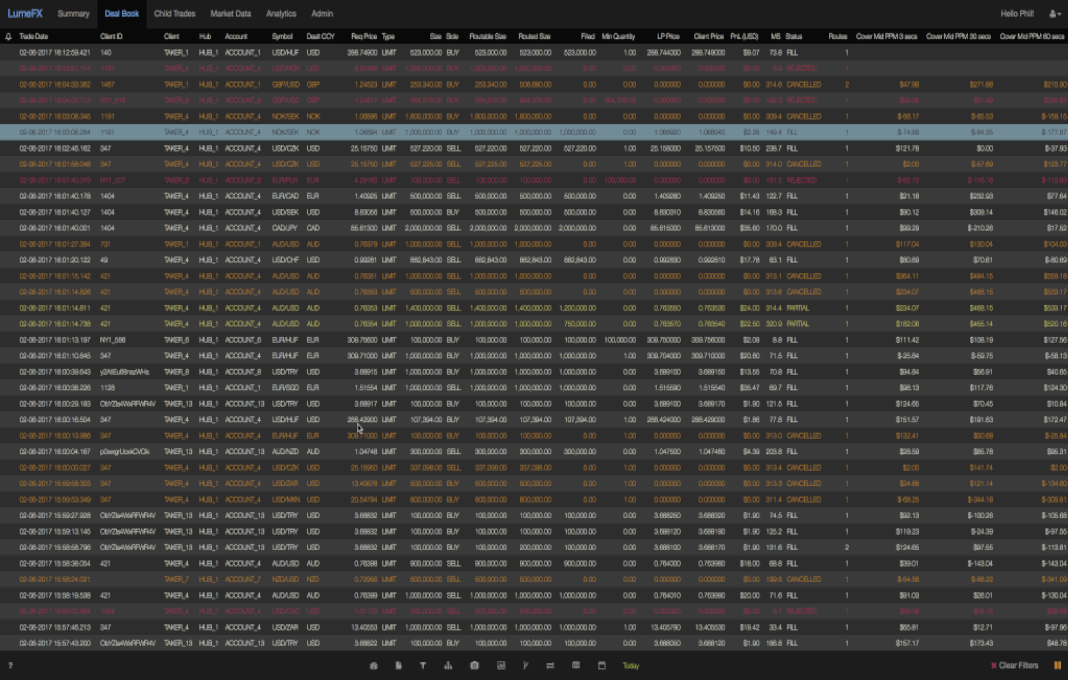Open the dashboard gauge icon in the bottom toolbar
This screenshot has height=680, width=1068.
(x=373, y=666)
